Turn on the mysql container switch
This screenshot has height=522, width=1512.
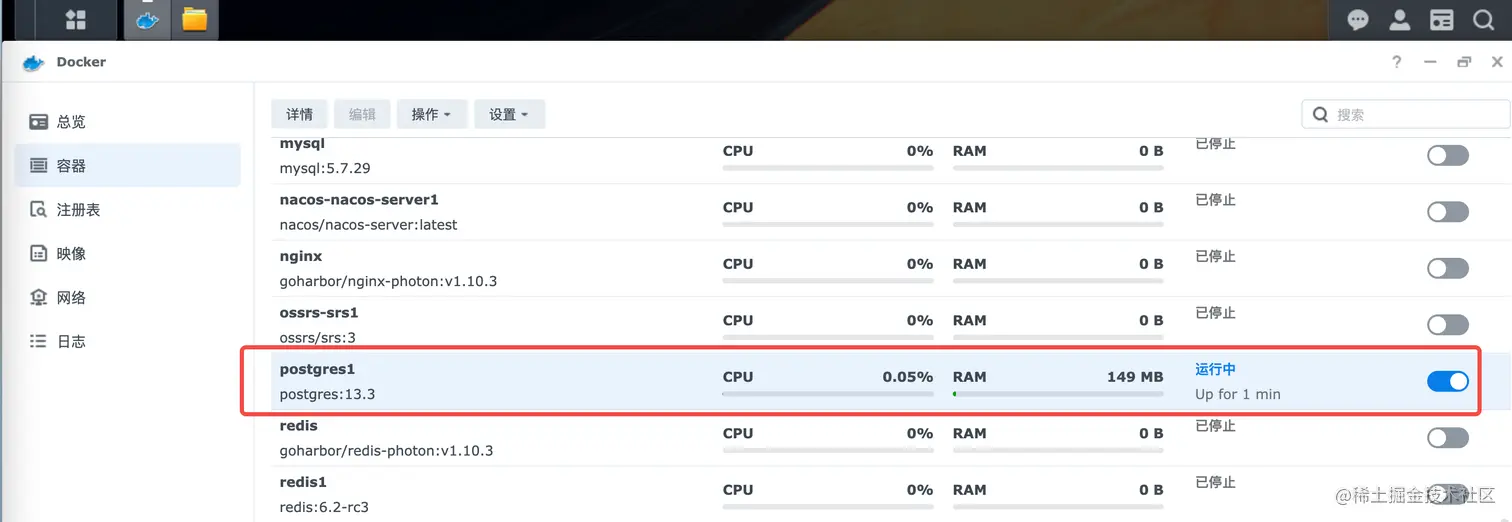point(1447,155)
